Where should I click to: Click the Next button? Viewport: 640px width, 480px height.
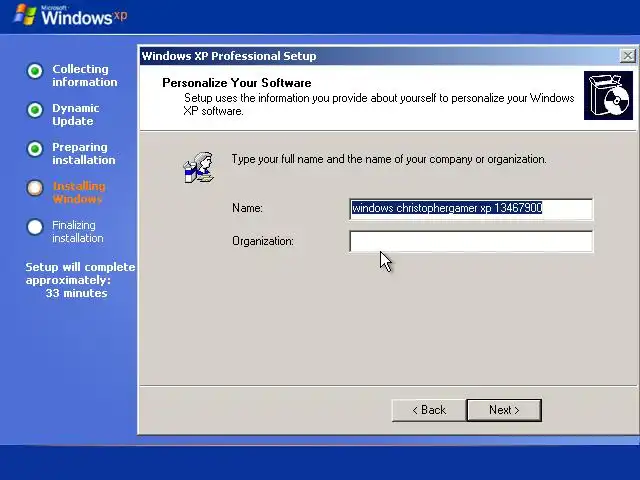(x=504, y=410)
